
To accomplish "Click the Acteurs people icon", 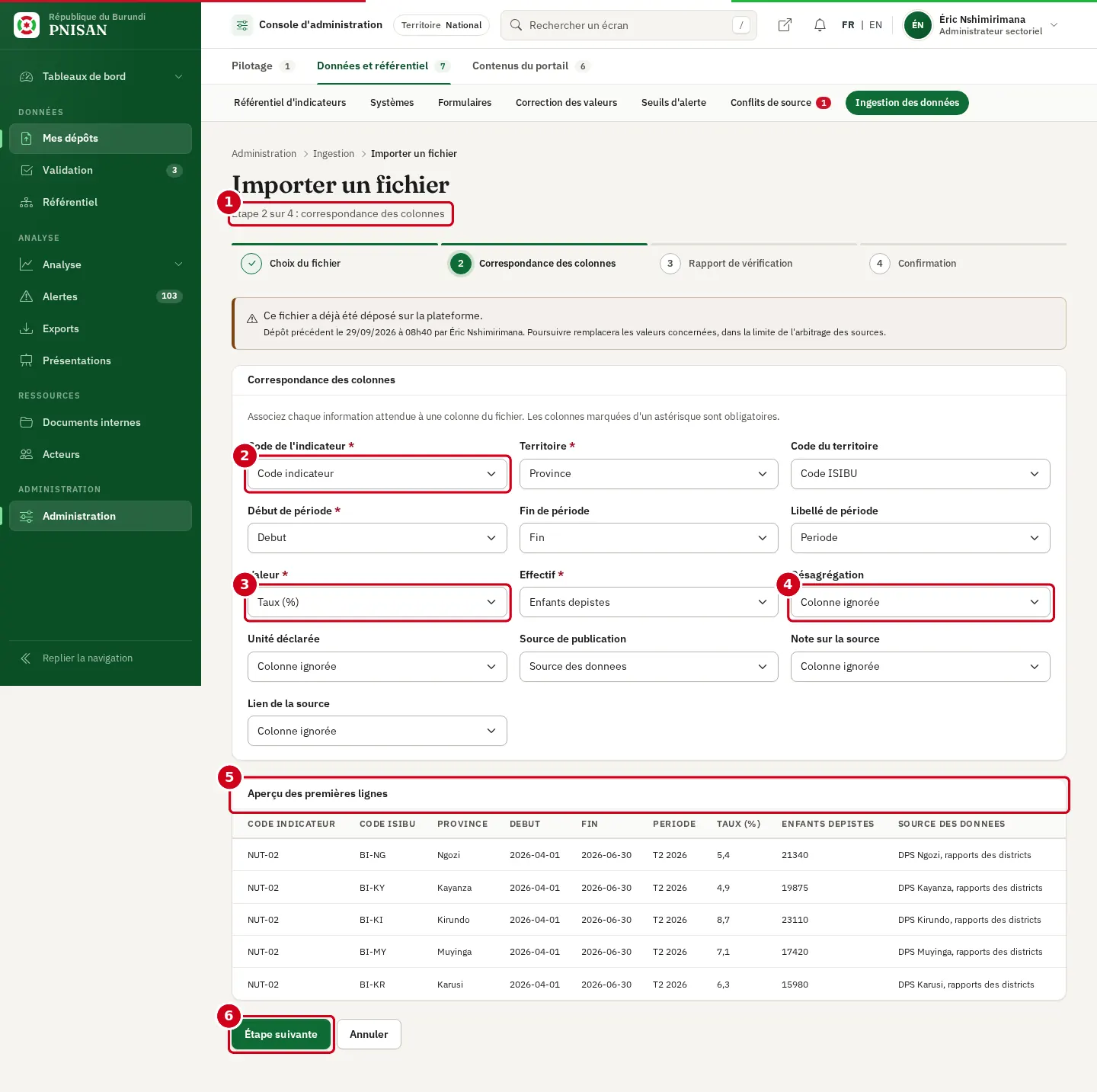I will 27,454.
